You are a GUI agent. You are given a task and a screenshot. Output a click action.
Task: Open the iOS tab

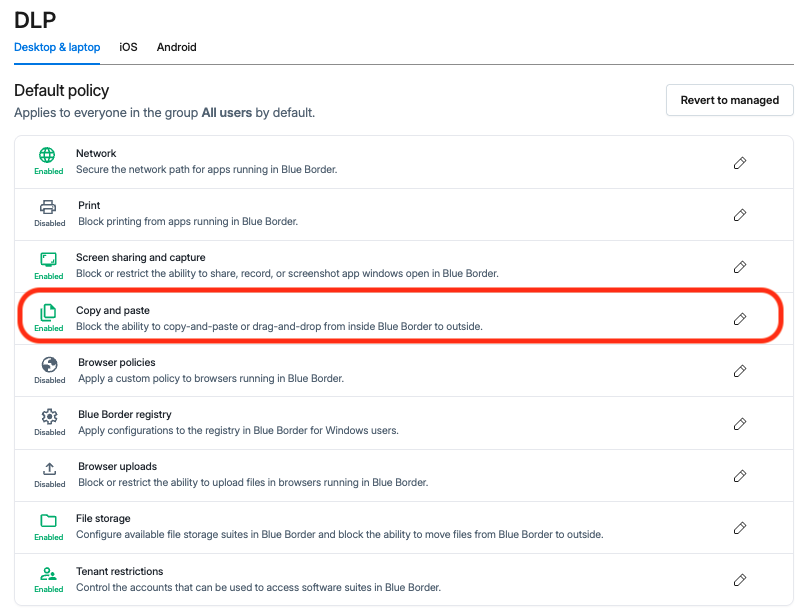point(128,47)
